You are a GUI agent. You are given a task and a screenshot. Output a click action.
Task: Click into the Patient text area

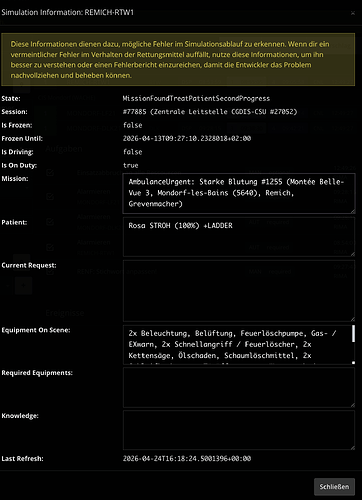pyautogui.click(x=239, y=237)
